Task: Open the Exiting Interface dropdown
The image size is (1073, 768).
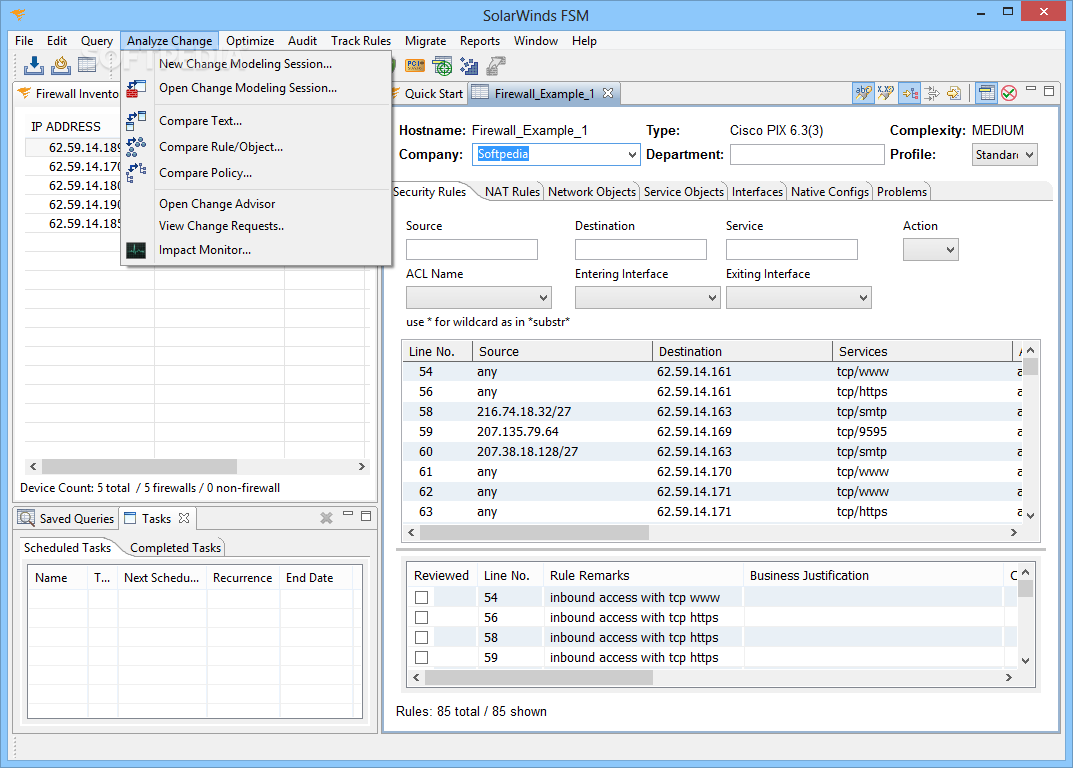Action: (x=799, y=298)
